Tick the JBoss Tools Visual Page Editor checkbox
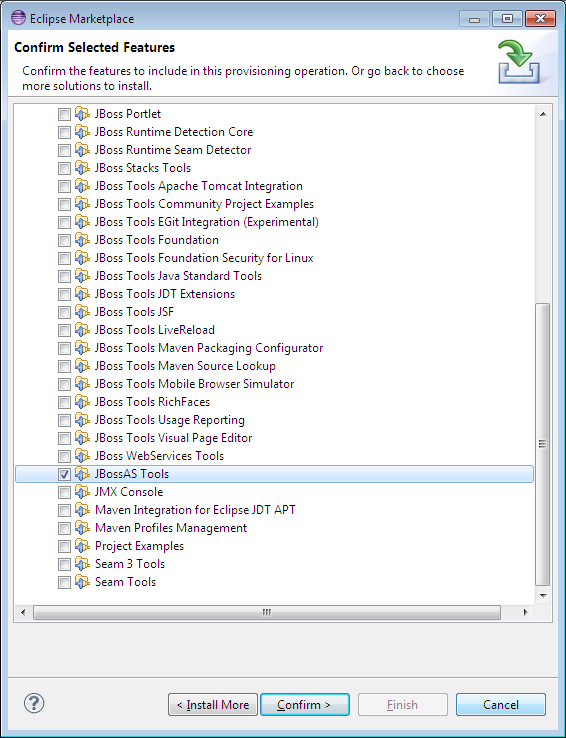566x738 pixels. click(64, 438)
